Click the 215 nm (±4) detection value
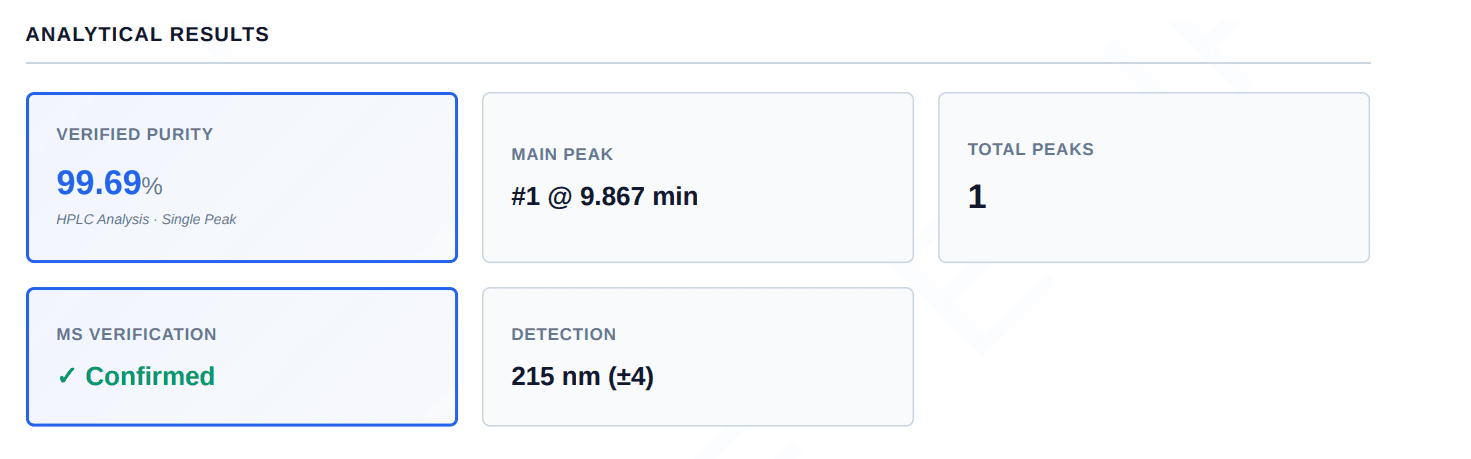 [583, 376]
